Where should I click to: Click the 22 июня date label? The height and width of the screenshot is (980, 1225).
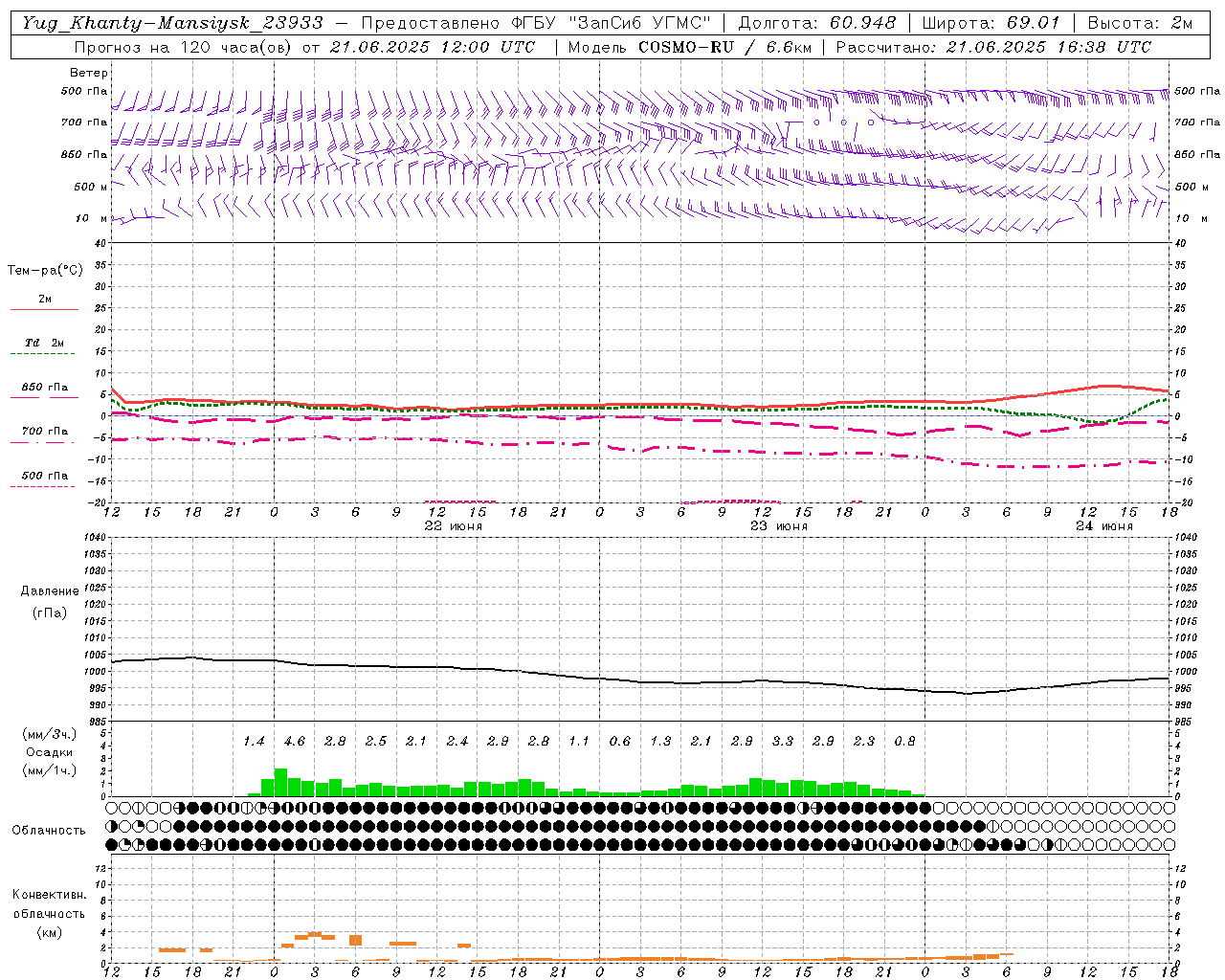pos(454,526)
